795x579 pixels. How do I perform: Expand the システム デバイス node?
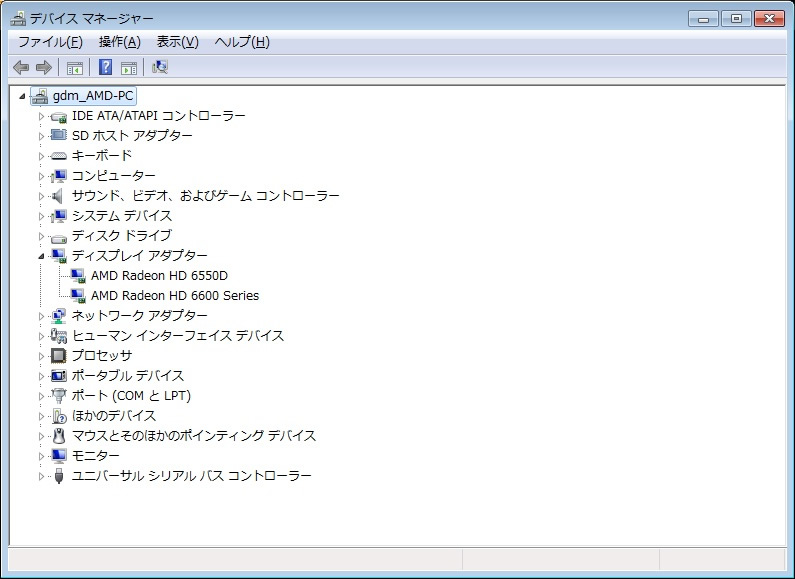click(42, 216)
